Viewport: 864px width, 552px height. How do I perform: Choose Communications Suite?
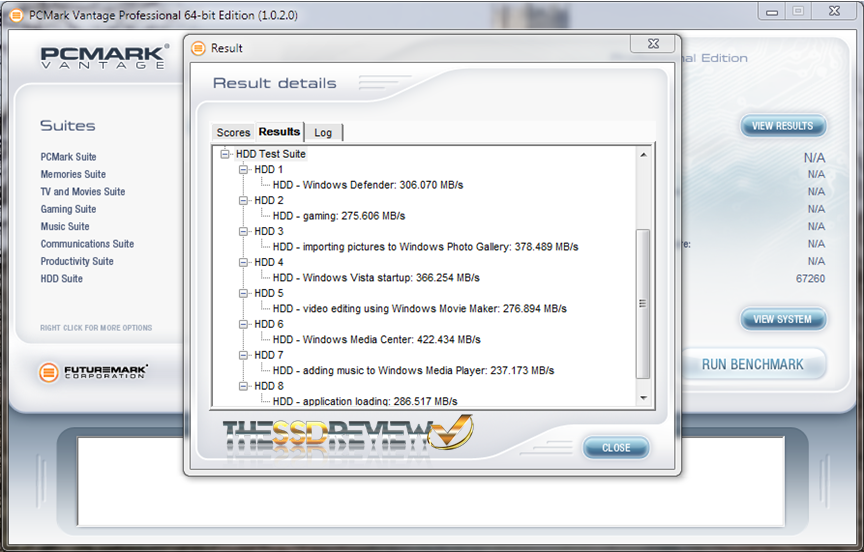click(x=87, y=243)
